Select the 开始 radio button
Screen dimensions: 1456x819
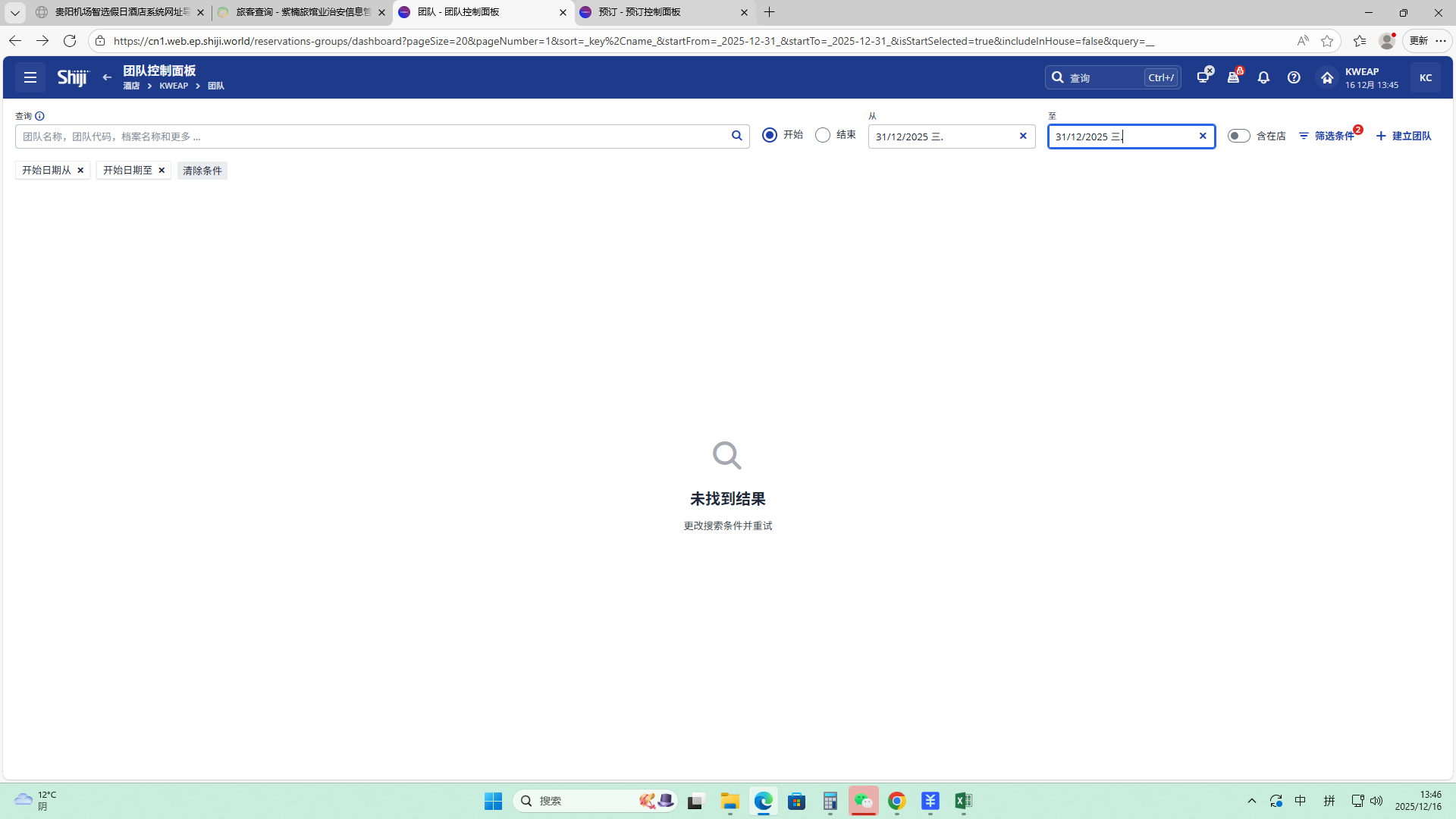tap(770, 135)
